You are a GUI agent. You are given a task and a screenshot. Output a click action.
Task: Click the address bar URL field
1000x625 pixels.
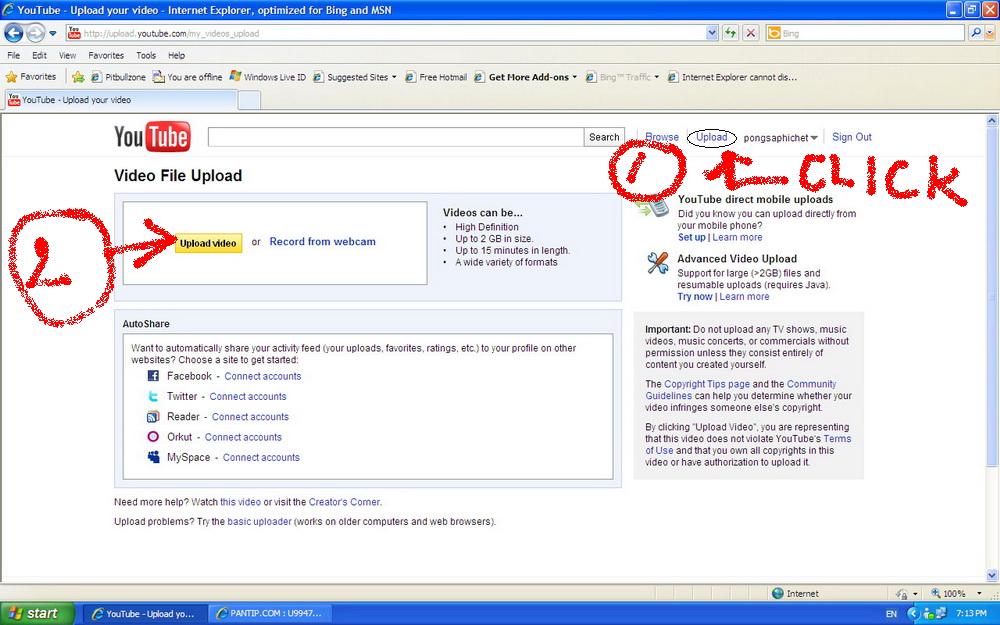386,33
